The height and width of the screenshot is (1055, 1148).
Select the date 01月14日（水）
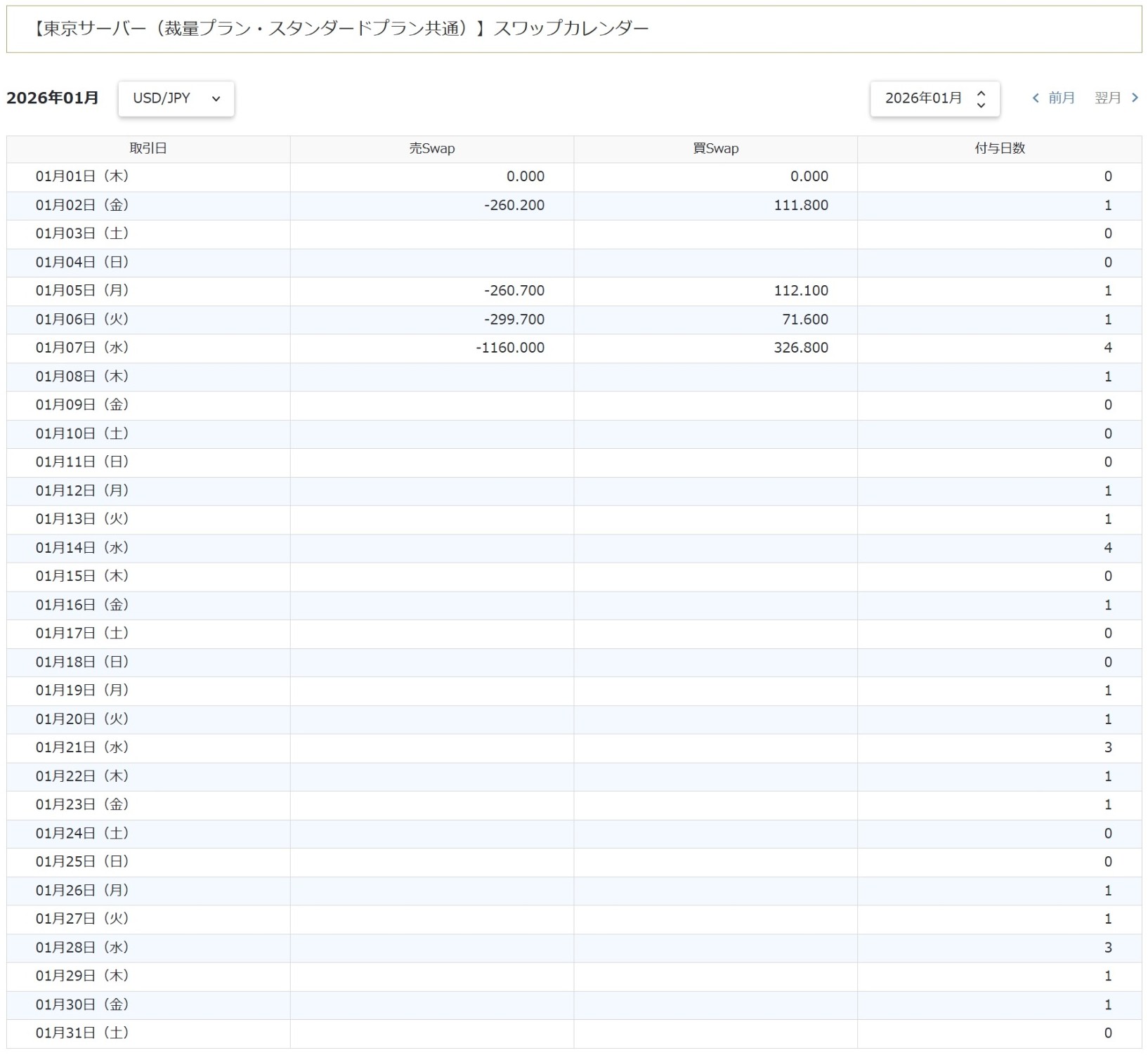coord(82,548)
